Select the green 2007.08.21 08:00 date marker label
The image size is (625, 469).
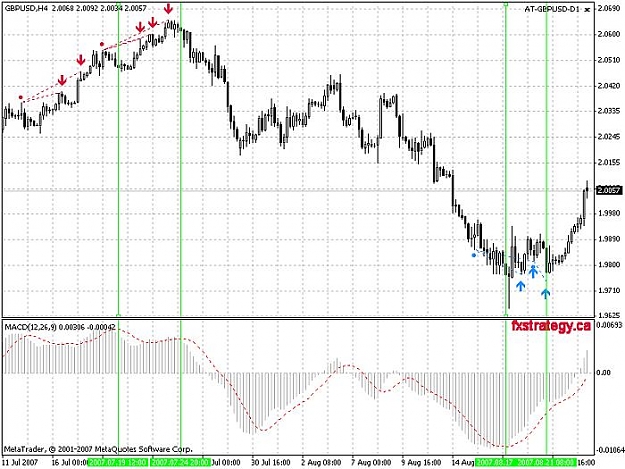547,463
